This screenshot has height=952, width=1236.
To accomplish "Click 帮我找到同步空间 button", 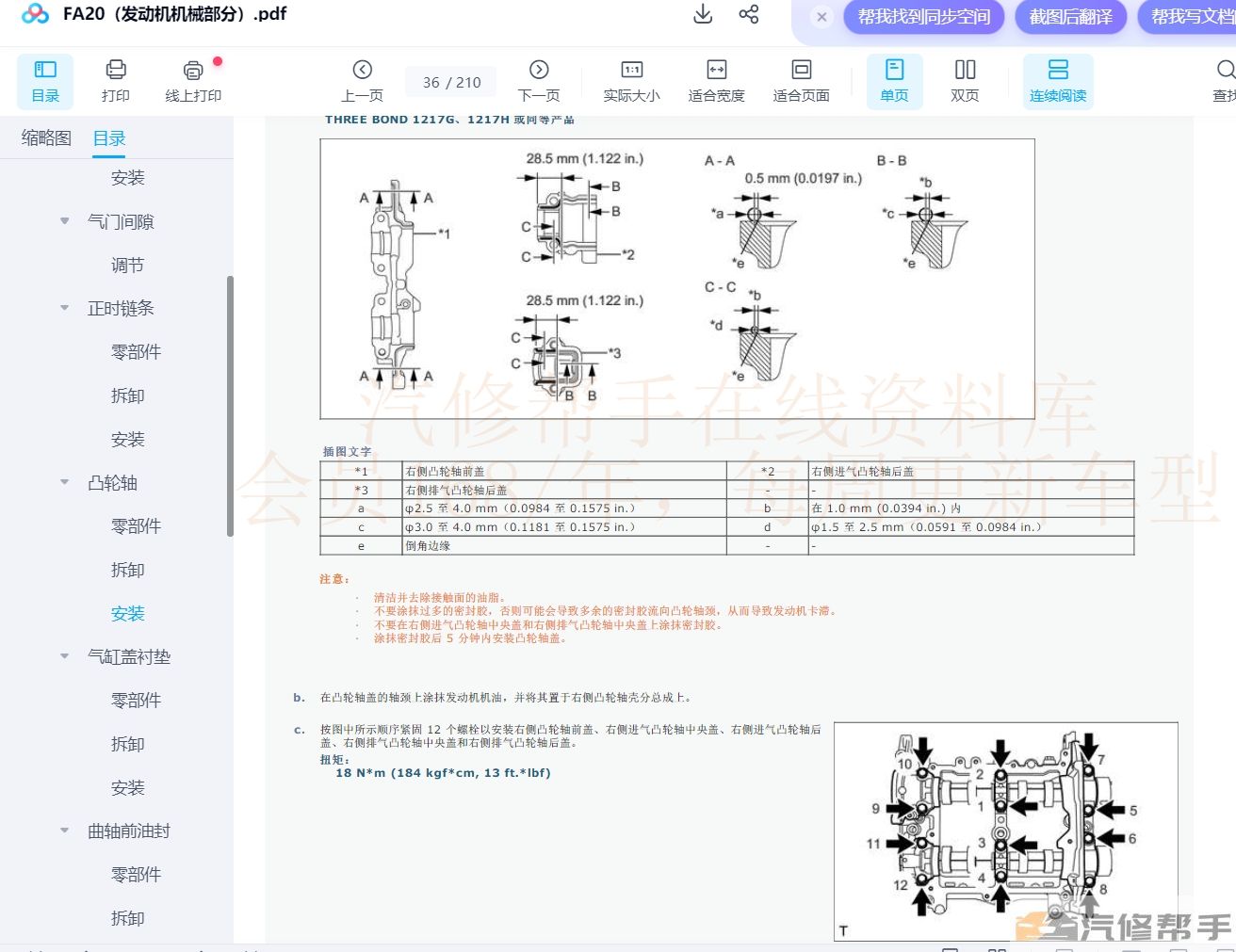I will [x=923, y=17].
